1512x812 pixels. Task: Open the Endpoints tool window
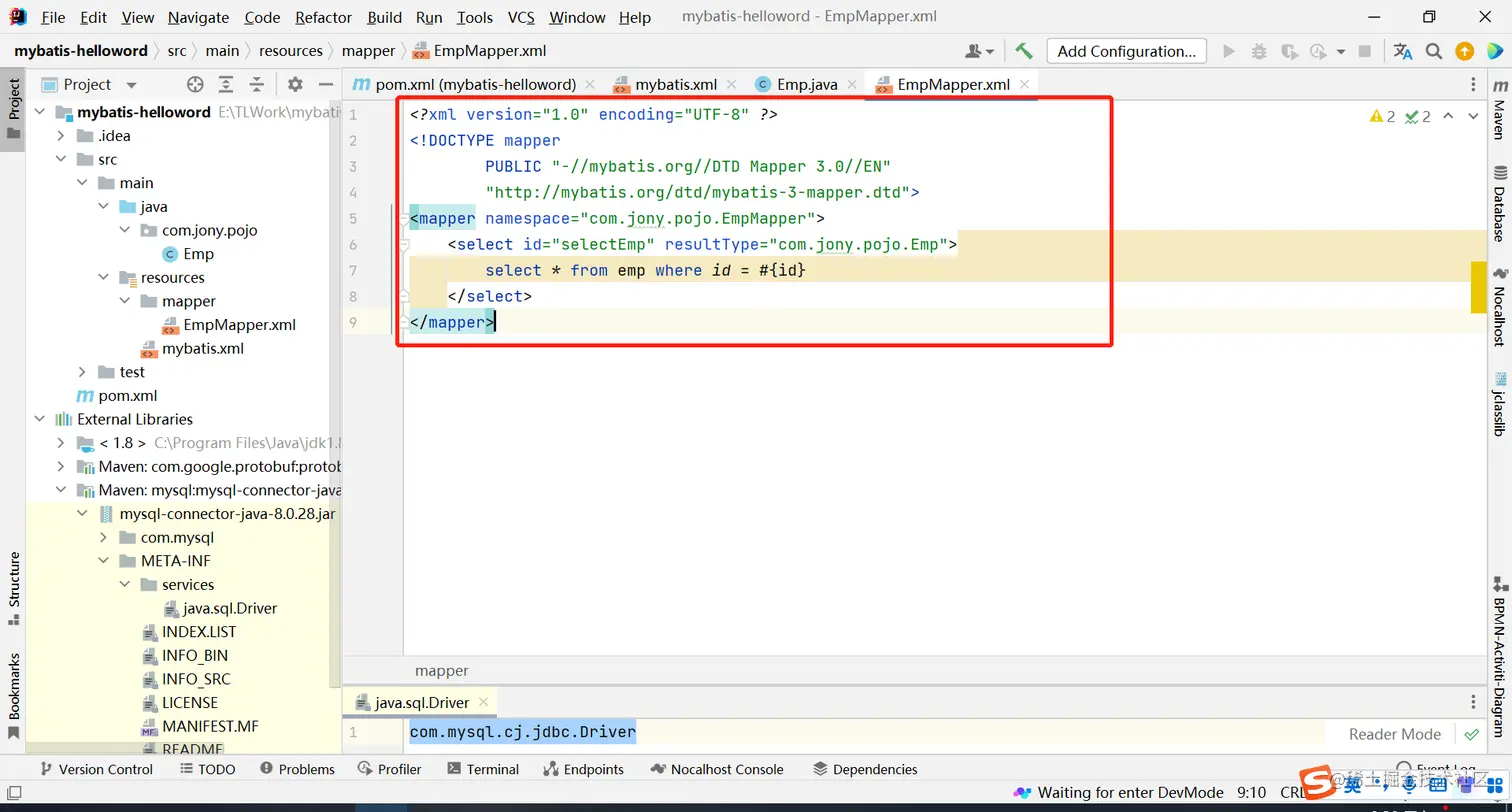583,769
